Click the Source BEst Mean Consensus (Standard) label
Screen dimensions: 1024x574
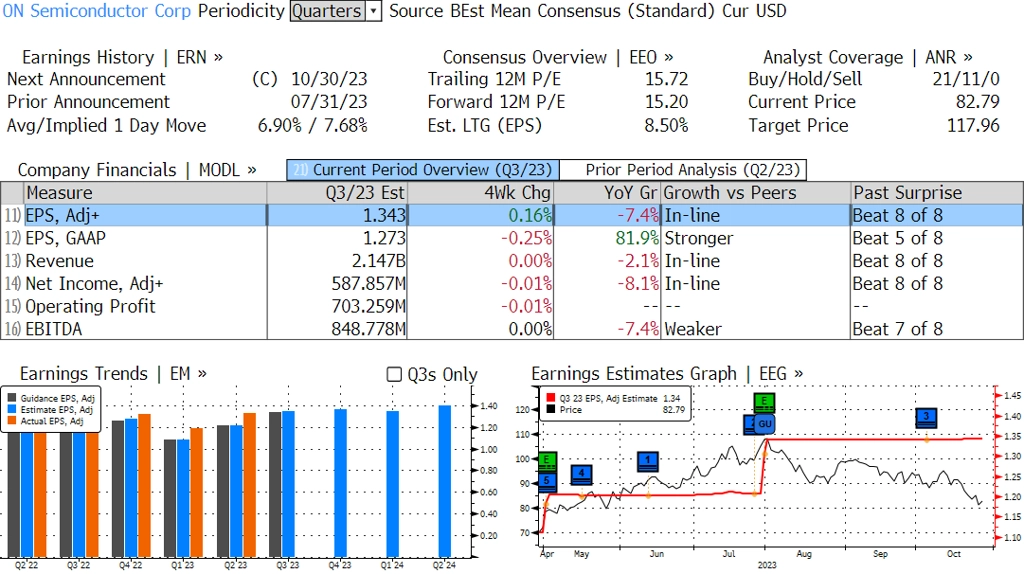coord(552,11)
